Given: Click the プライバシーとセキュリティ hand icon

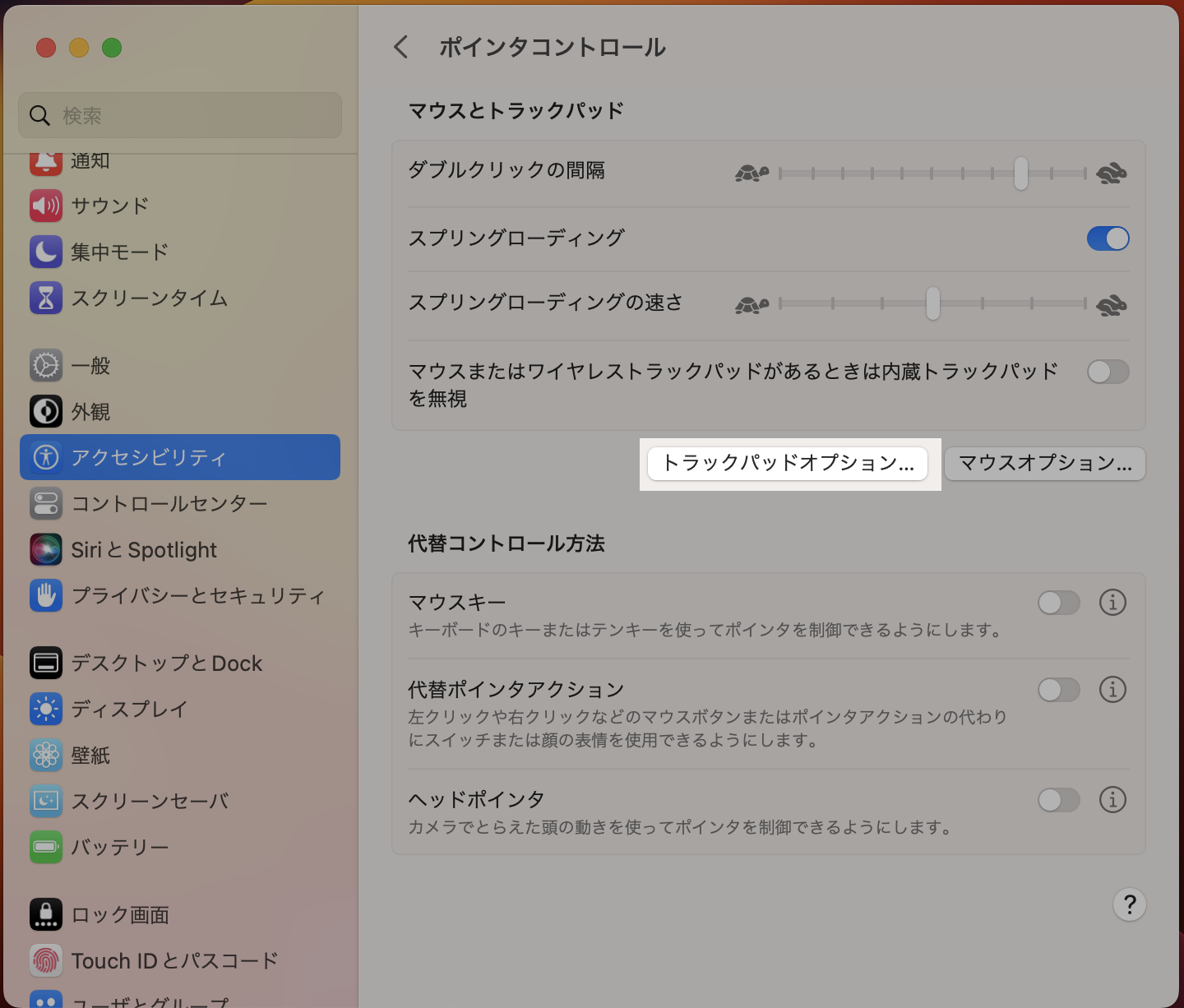Looking at the screenshot, I should [x=46, y=595].
